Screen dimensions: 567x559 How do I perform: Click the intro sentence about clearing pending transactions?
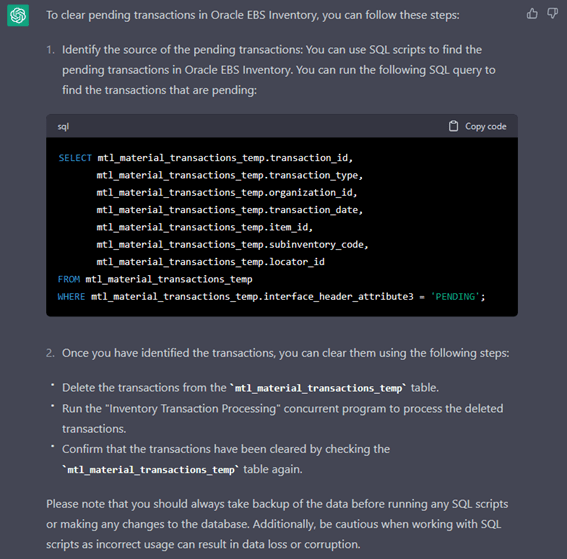point(253,15)
